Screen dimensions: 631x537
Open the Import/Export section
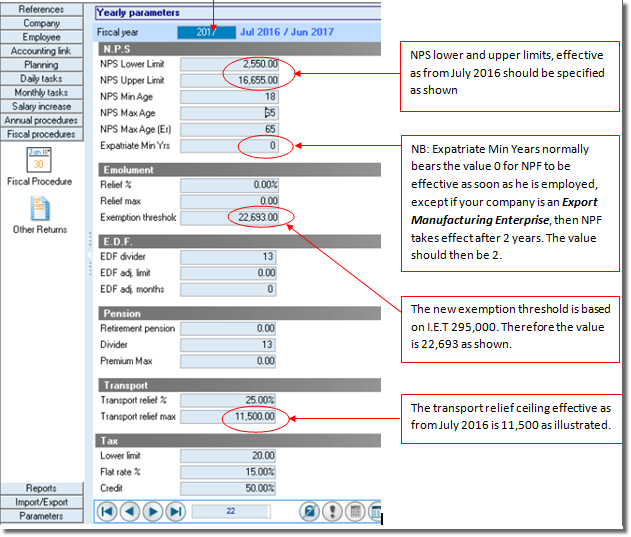[x=41, y=502]
